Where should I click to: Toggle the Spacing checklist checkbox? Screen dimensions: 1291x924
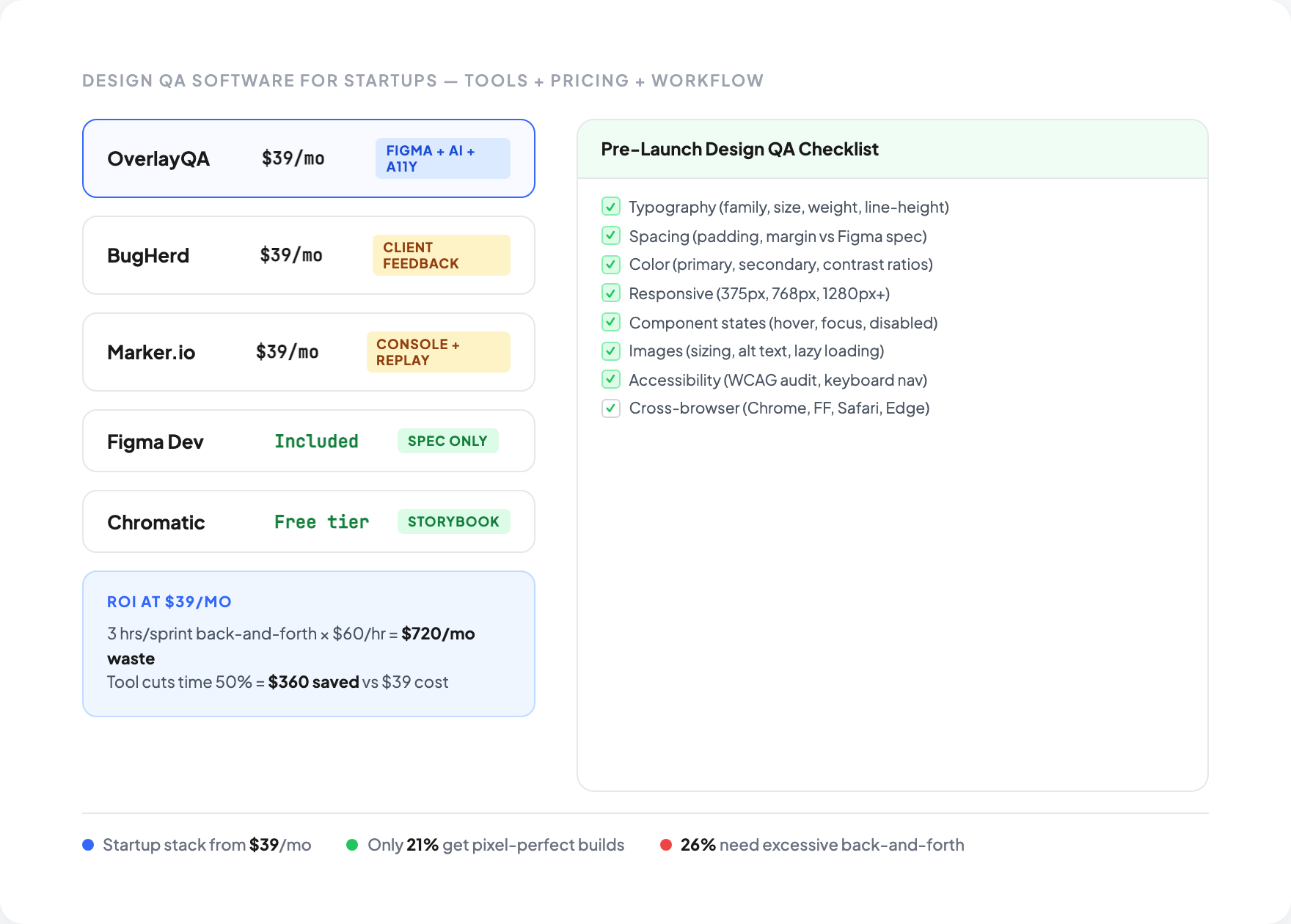point(611,235)
